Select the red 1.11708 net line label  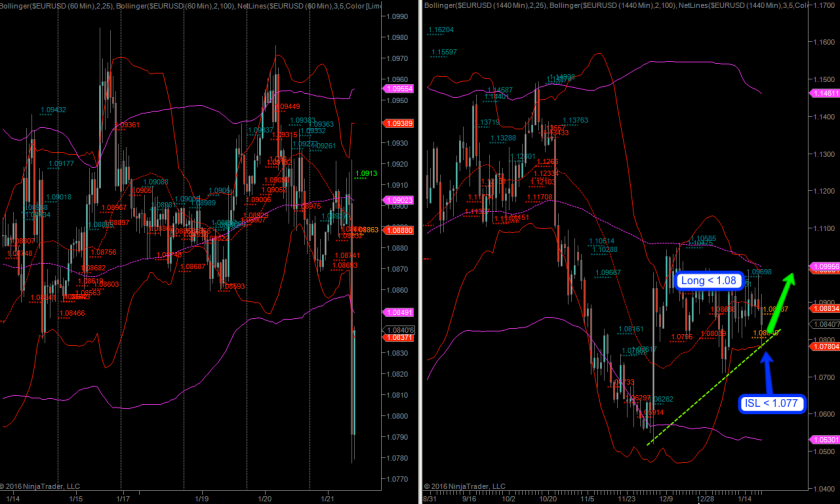[x=539, y=197]
